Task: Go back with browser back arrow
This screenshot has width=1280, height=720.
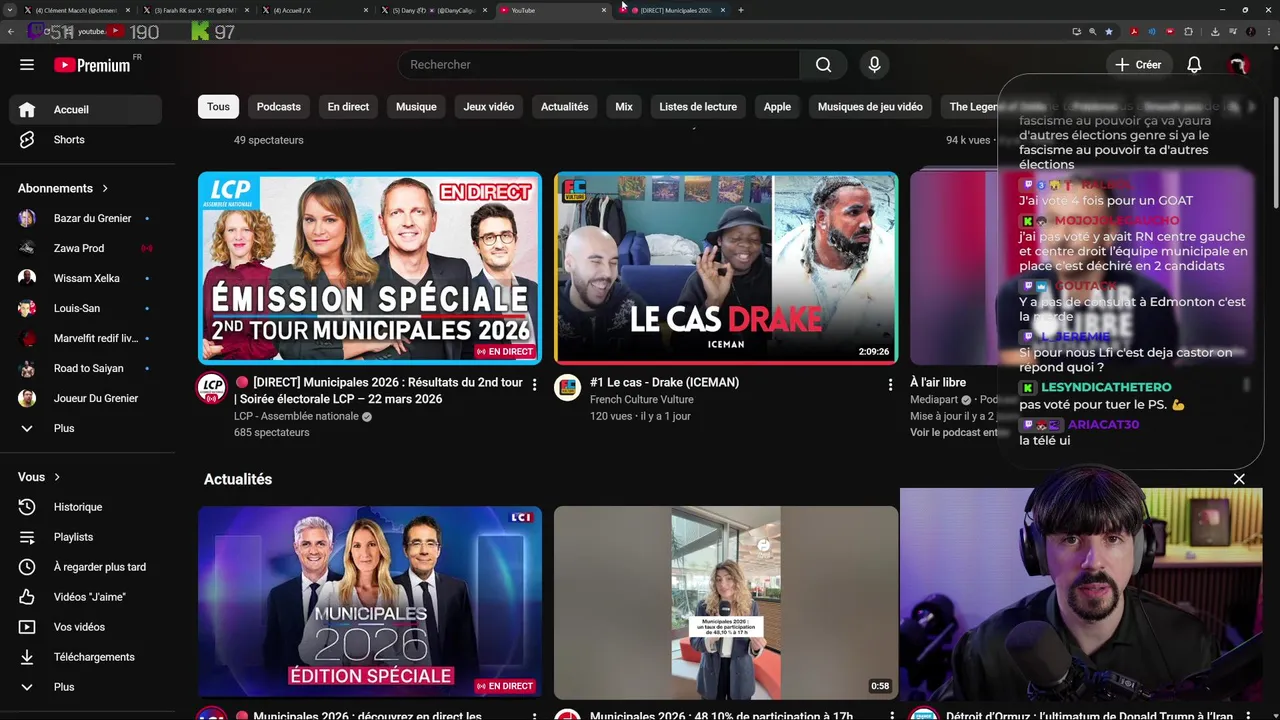Action: click(x=11, y=32)
